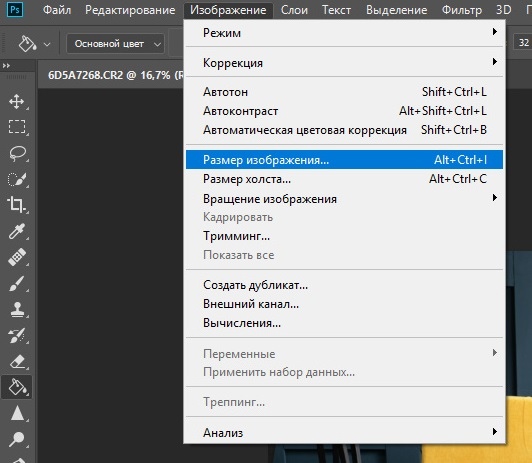Open Размер изображения dialog
Screen dimensions: 532x463
click(344, 159)
